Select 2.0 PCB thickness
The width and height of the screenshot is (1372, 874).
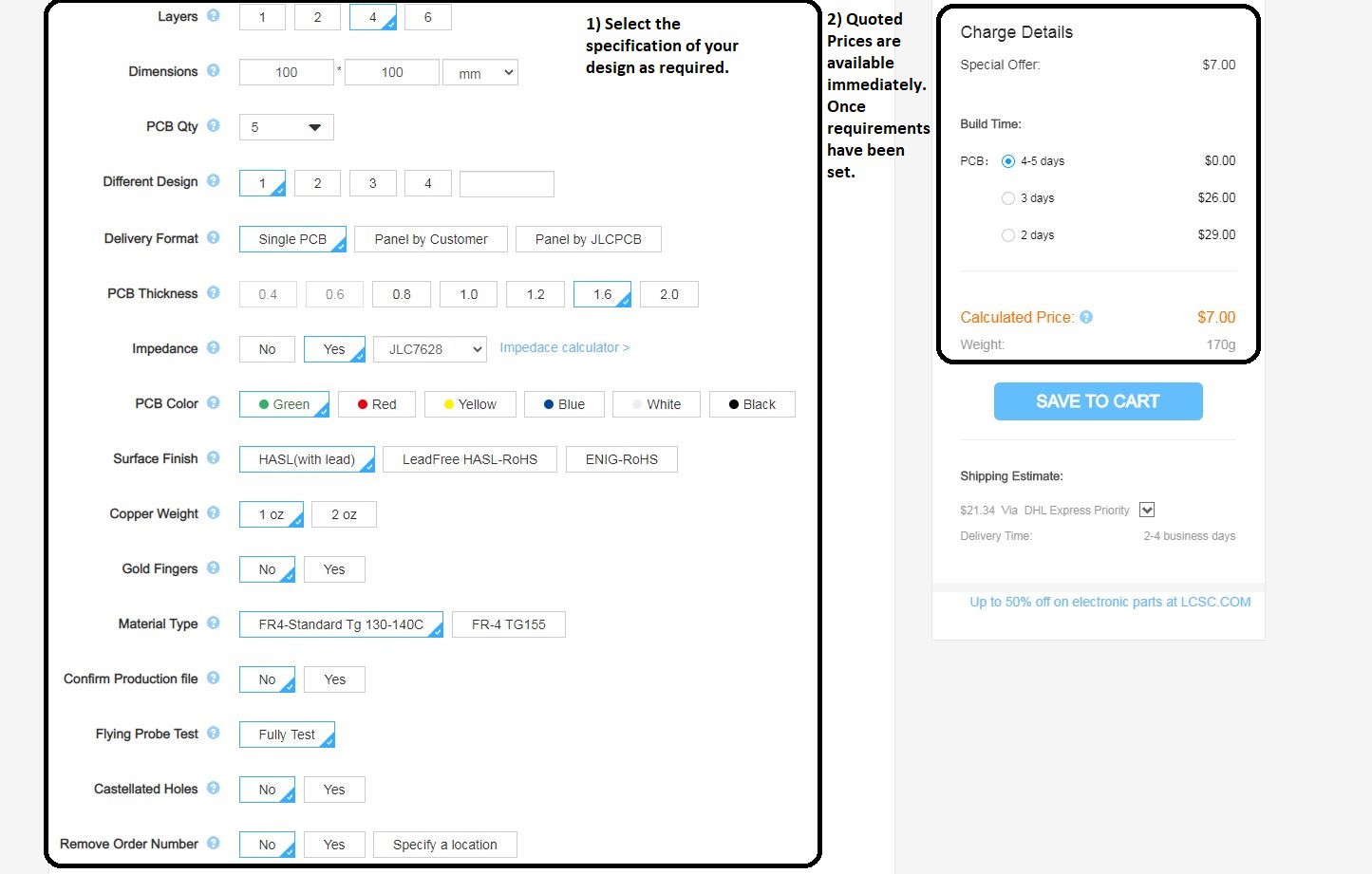point(669,294)
